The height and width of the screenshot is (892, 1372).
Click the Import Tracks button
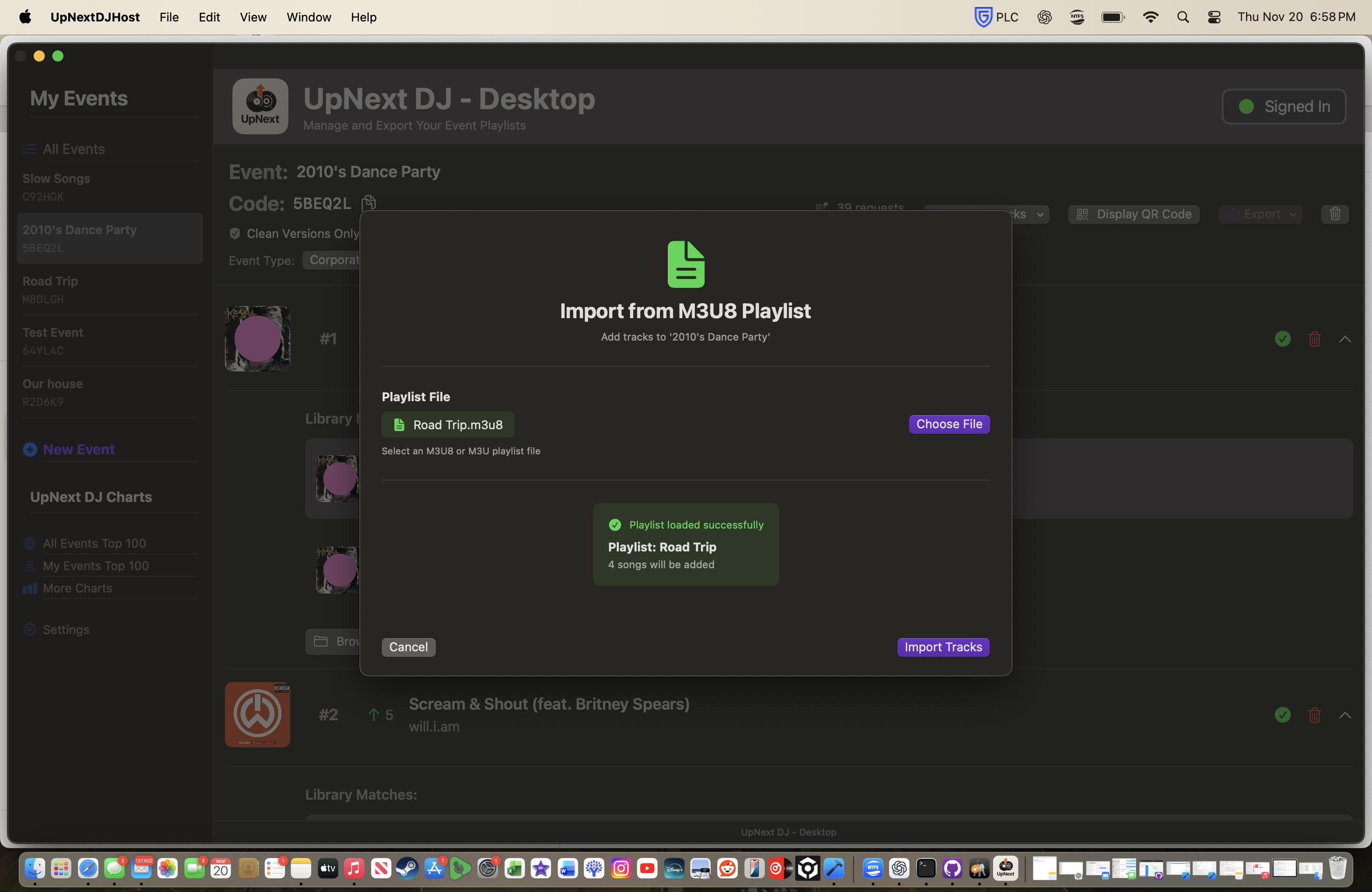943,647
